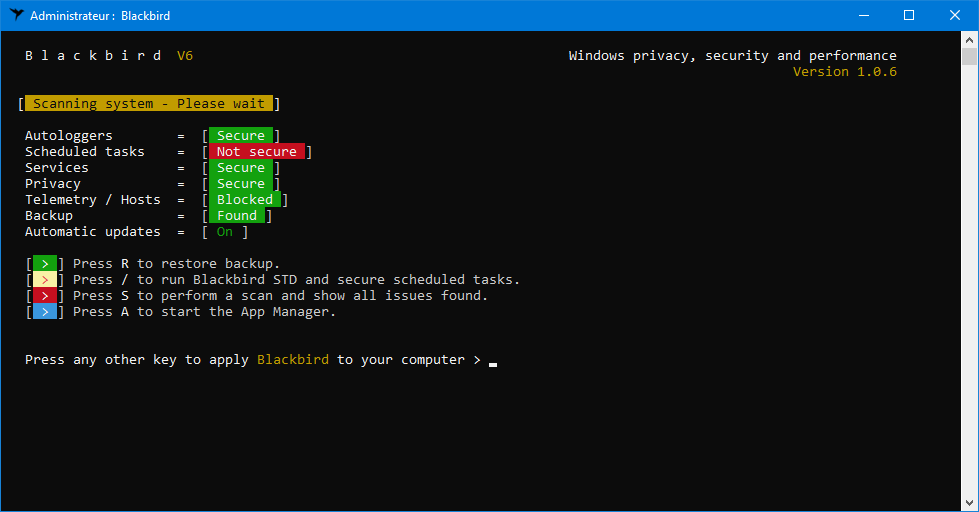Click the scrollbar down arrow
Screen dimensions: 979x512
tap(969, 503)
